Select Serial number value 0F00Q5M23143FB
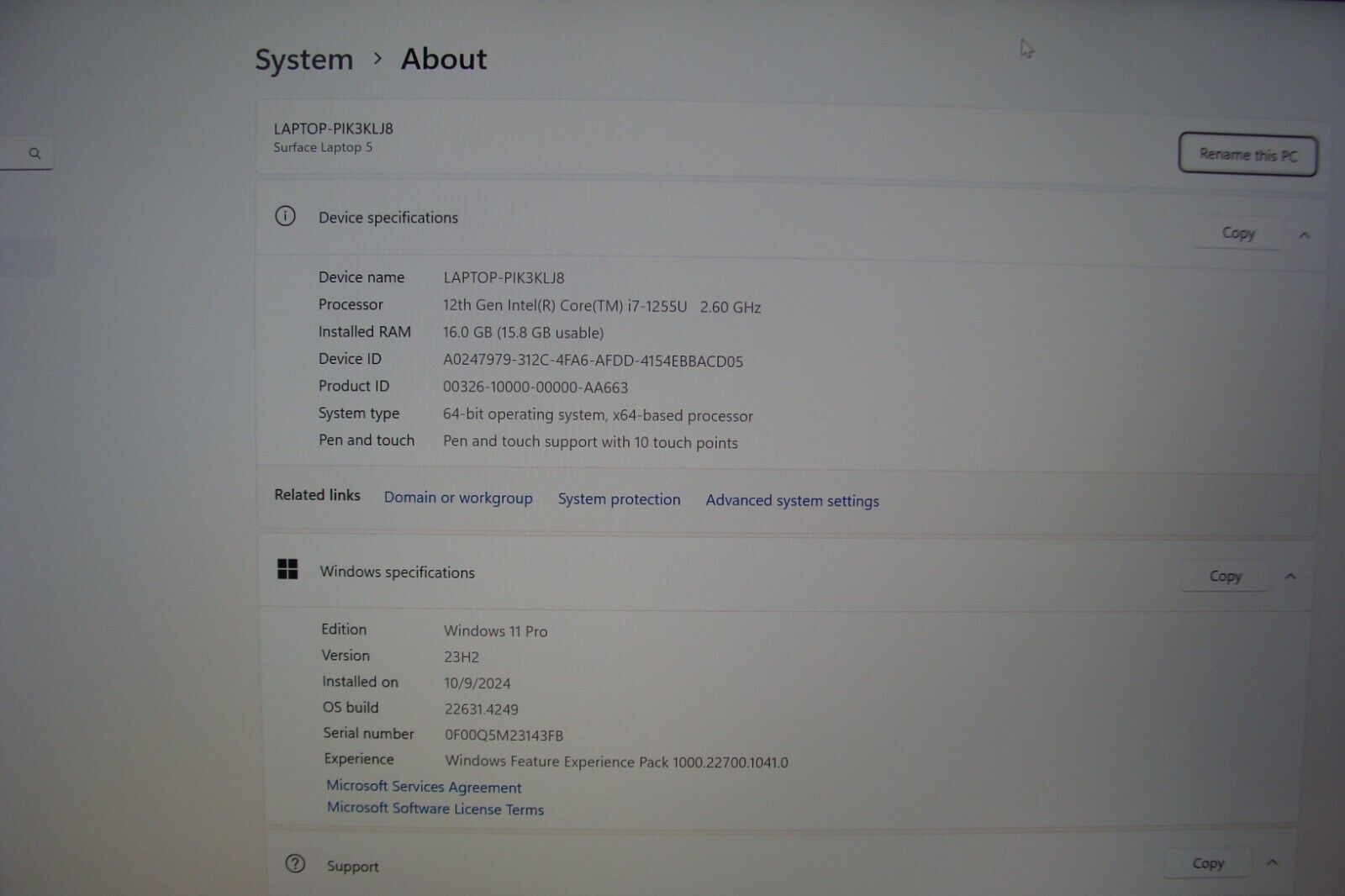The width and height of the screenshot is (1345, 896). click(504, 735)
